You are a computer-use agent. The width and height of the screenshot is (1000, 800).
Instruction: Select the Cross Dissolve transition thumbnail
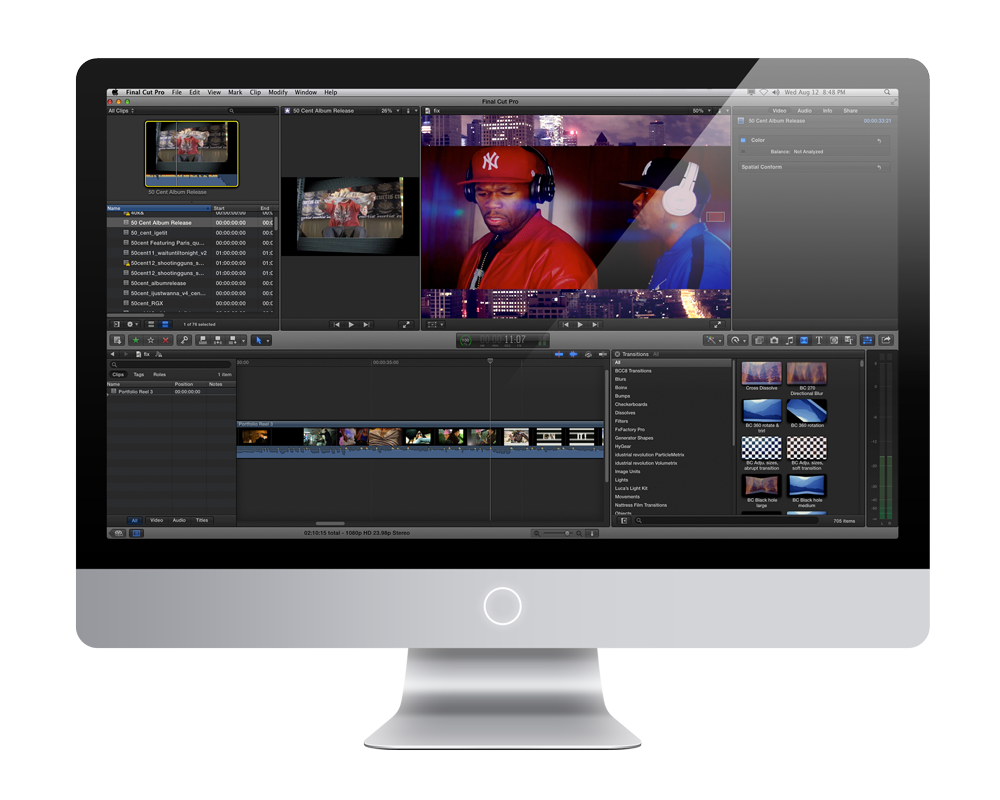[761, 373]
